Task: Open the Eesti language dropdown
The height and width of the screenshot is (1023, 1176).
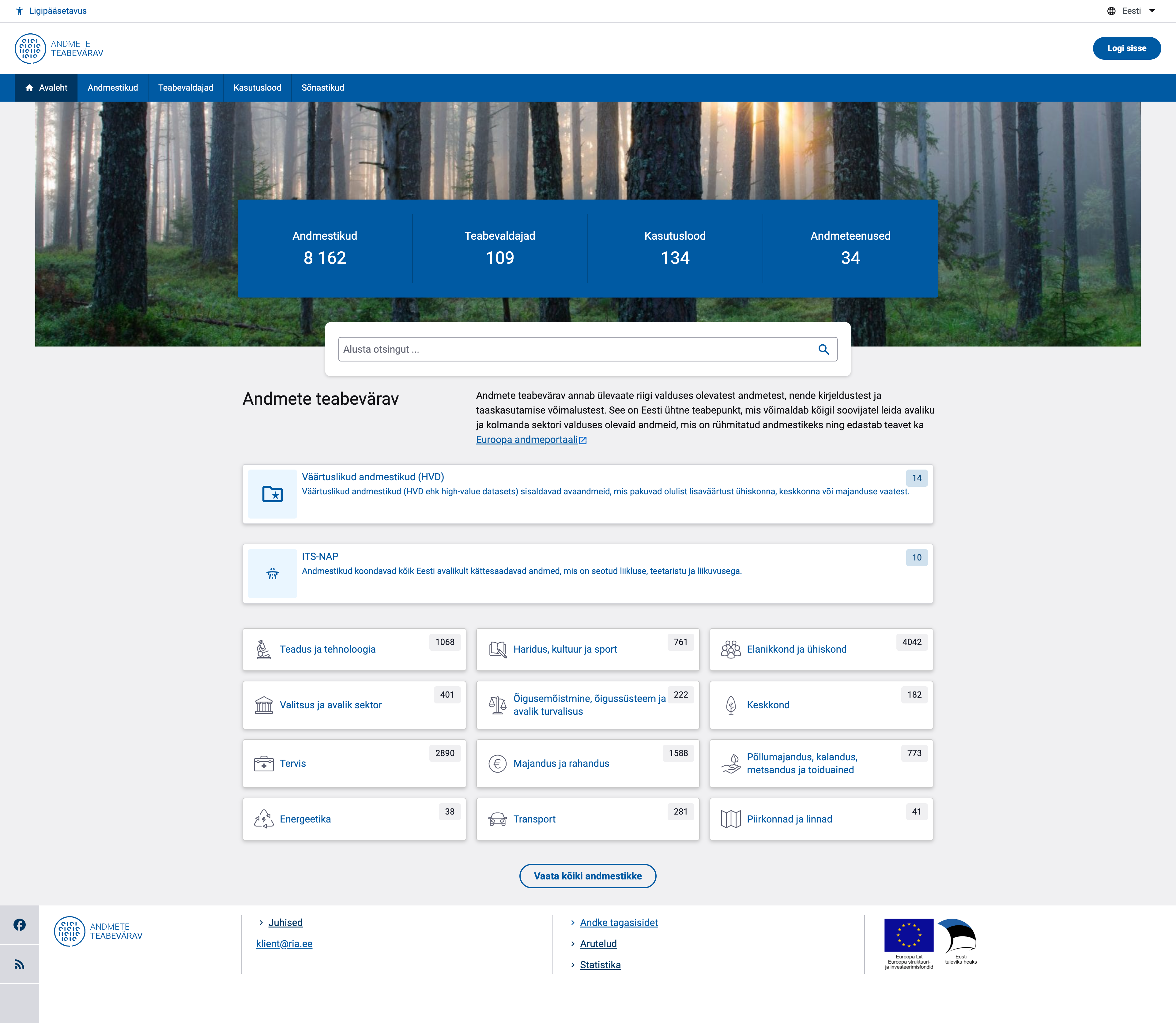Action: (x=1131, y=11)
